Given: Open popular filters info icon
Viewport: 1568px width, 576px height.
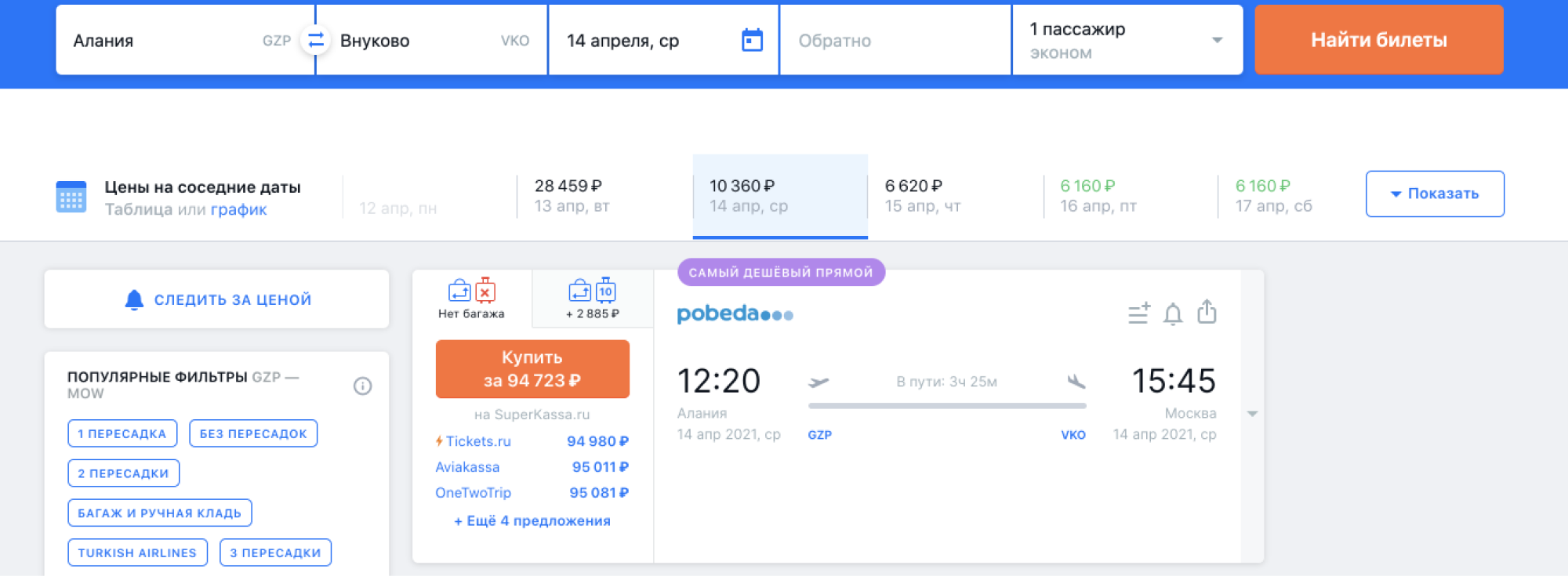Looking at the screenshot, I should [x=362, y=386].
